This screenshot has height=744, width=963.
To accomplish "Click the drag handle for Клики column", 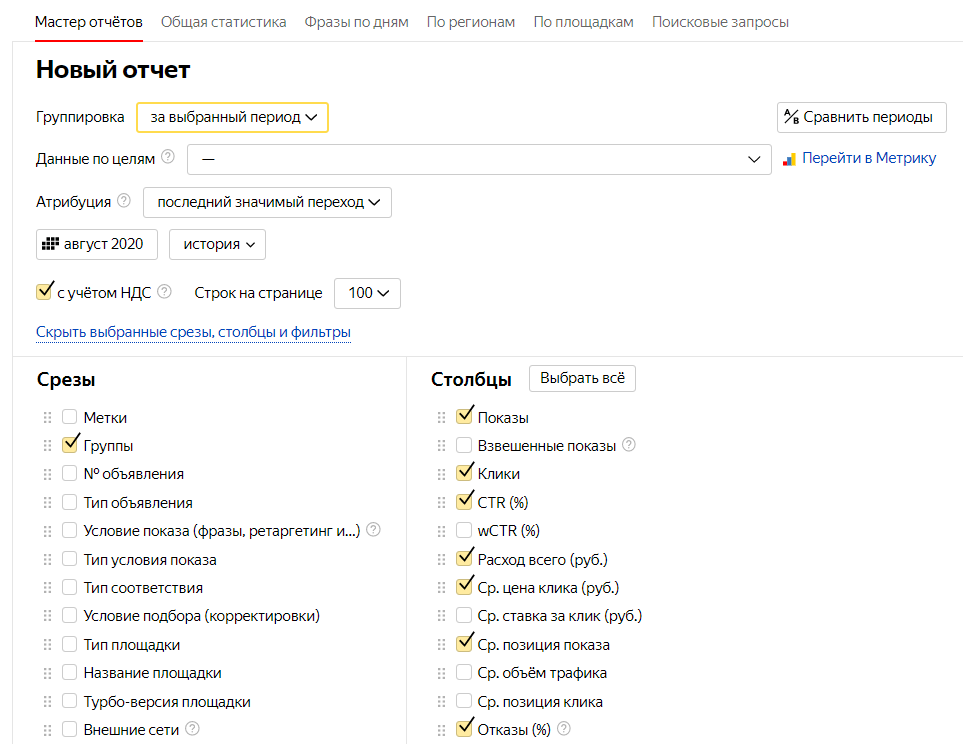I will click(x=441, y=474).
